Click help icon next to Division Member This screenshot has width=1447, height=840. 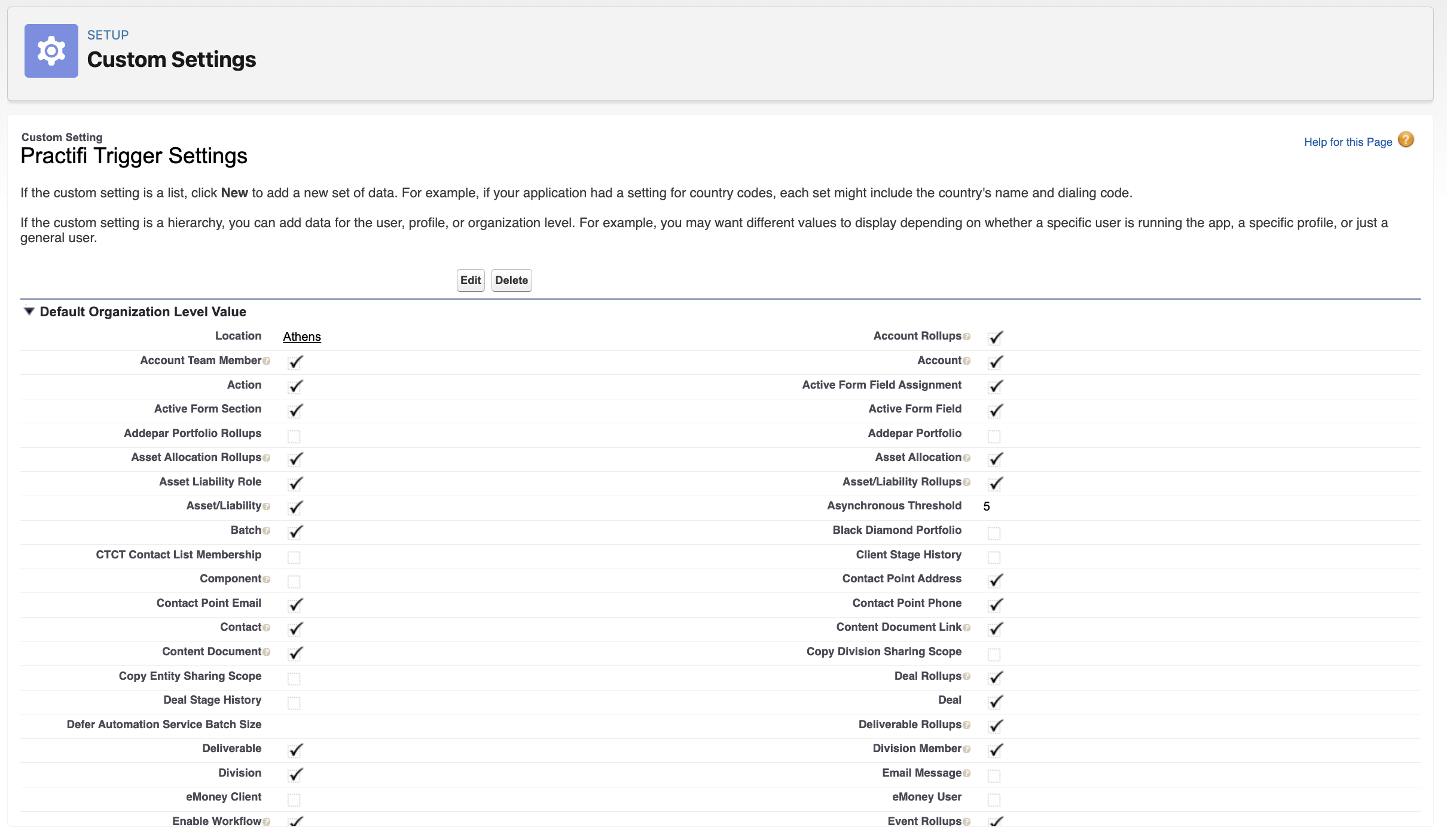[967, 749]
